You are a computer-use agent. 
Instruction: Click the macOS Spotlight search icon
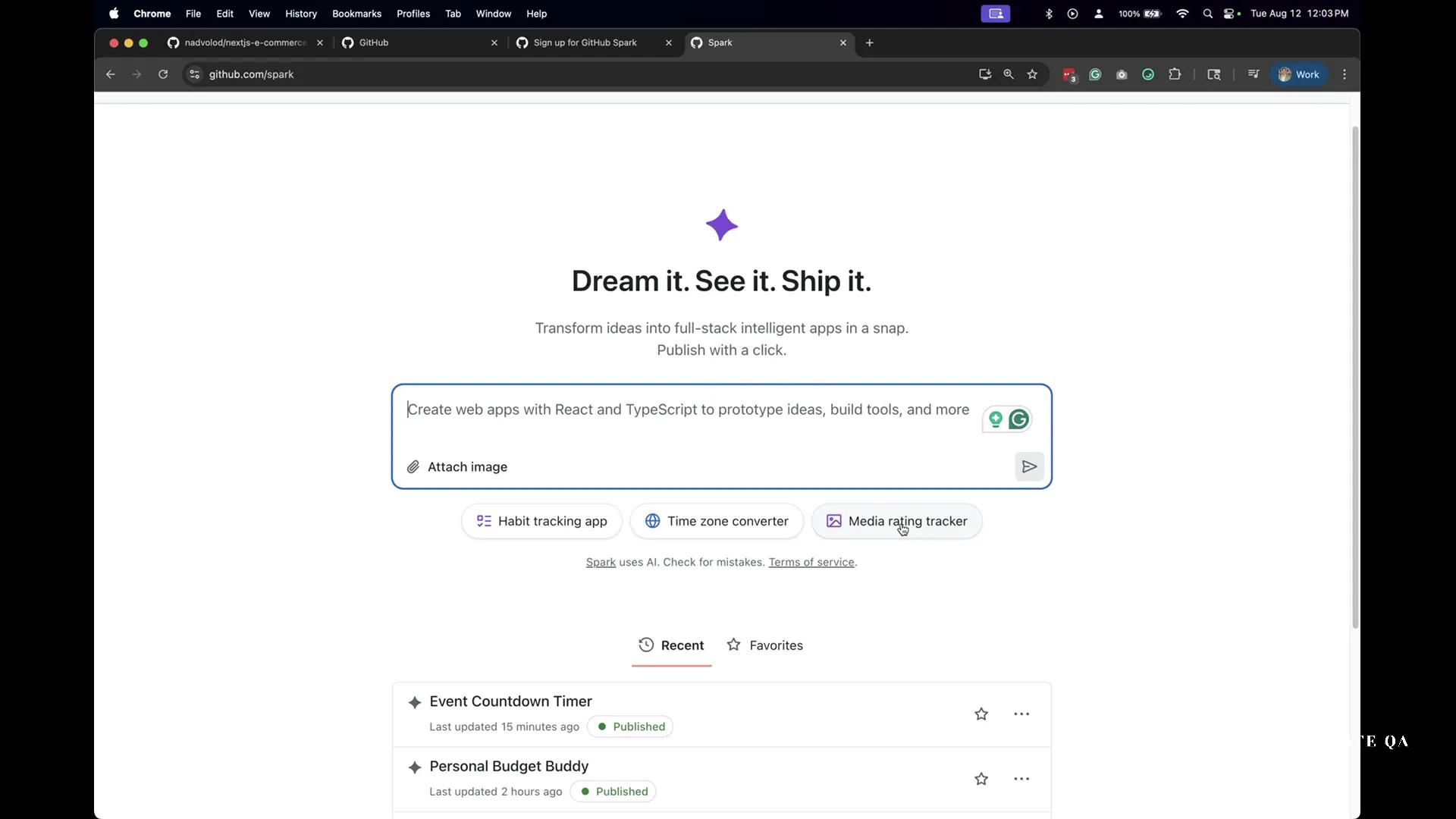pos(1207,14)
